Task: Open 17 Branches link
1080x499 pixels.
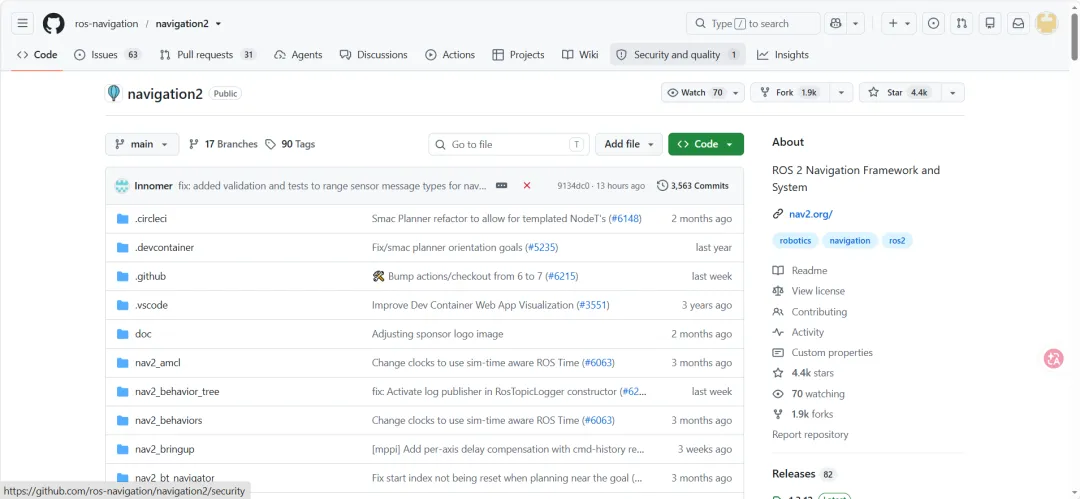Action: [x=223, y=144]
